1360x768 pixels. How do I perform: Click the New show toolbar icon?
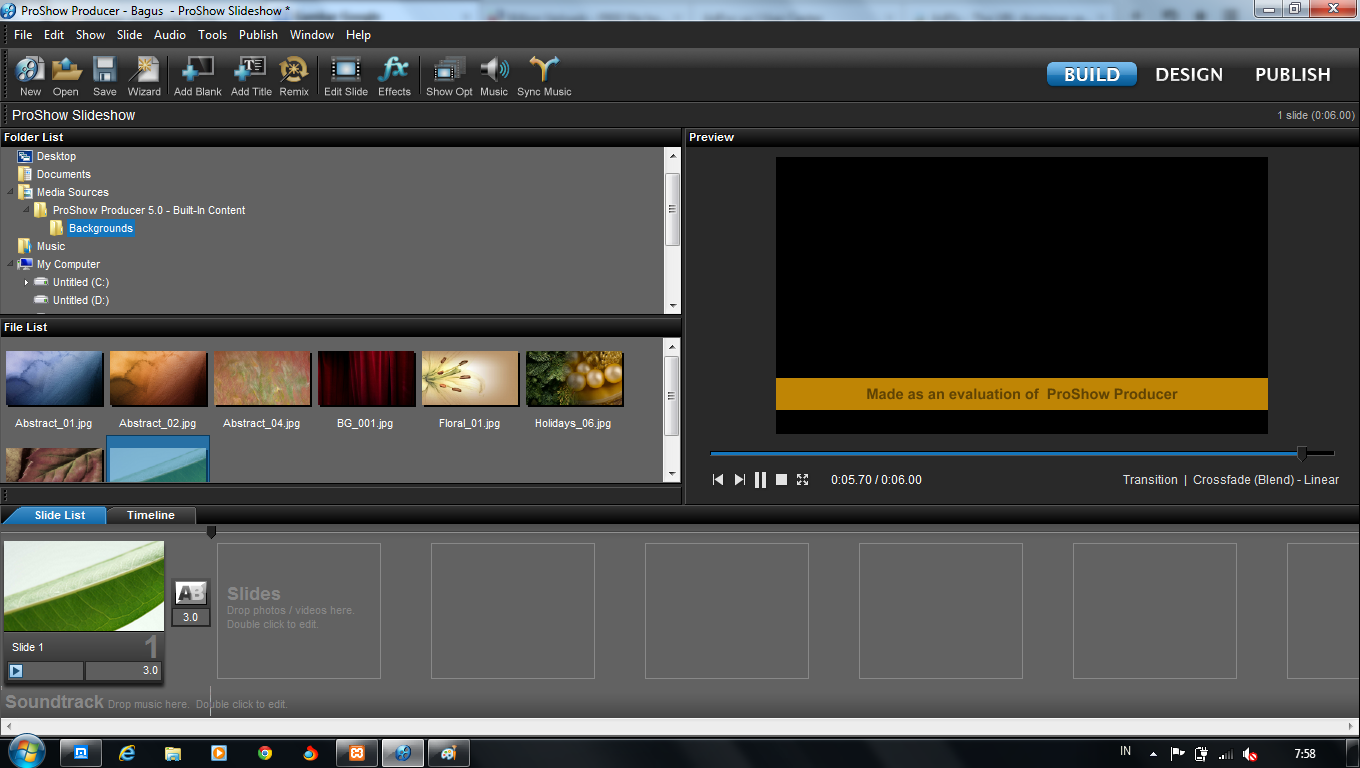(x=30, y=76)
